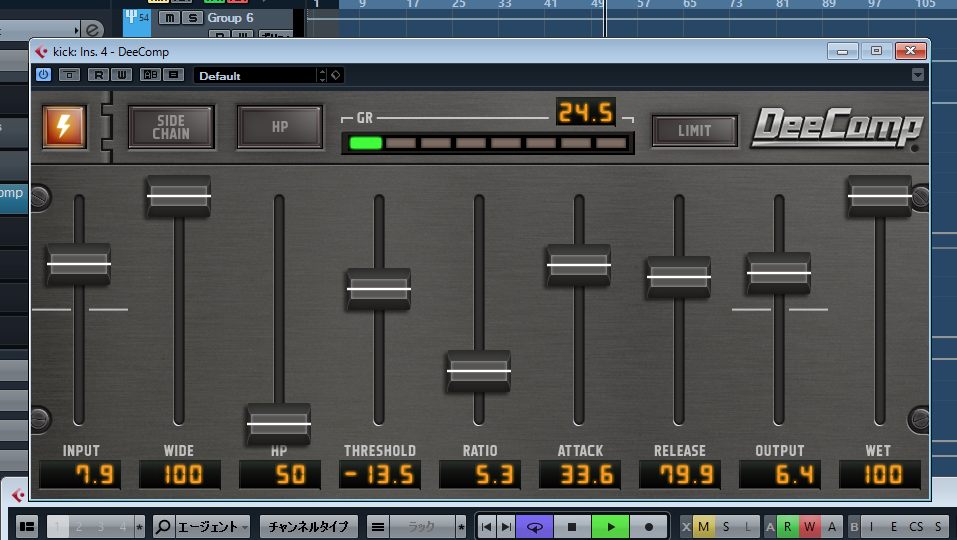
Task: Enable the HP filter button
Action: coord(280,127)
